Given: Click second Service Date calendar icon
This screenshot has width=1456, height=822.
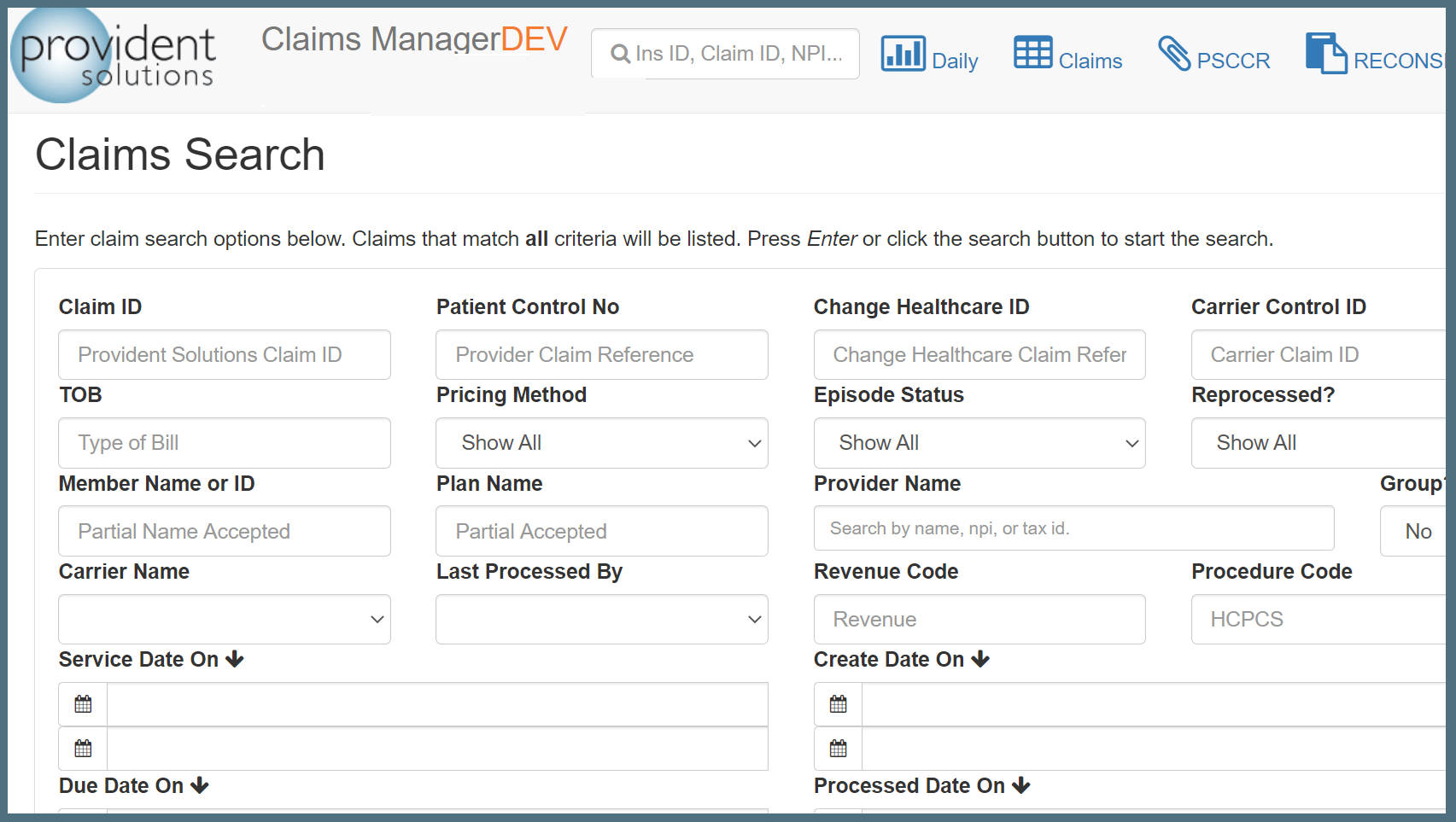Looking at the screenshot, I should click(x=83, y=749).
